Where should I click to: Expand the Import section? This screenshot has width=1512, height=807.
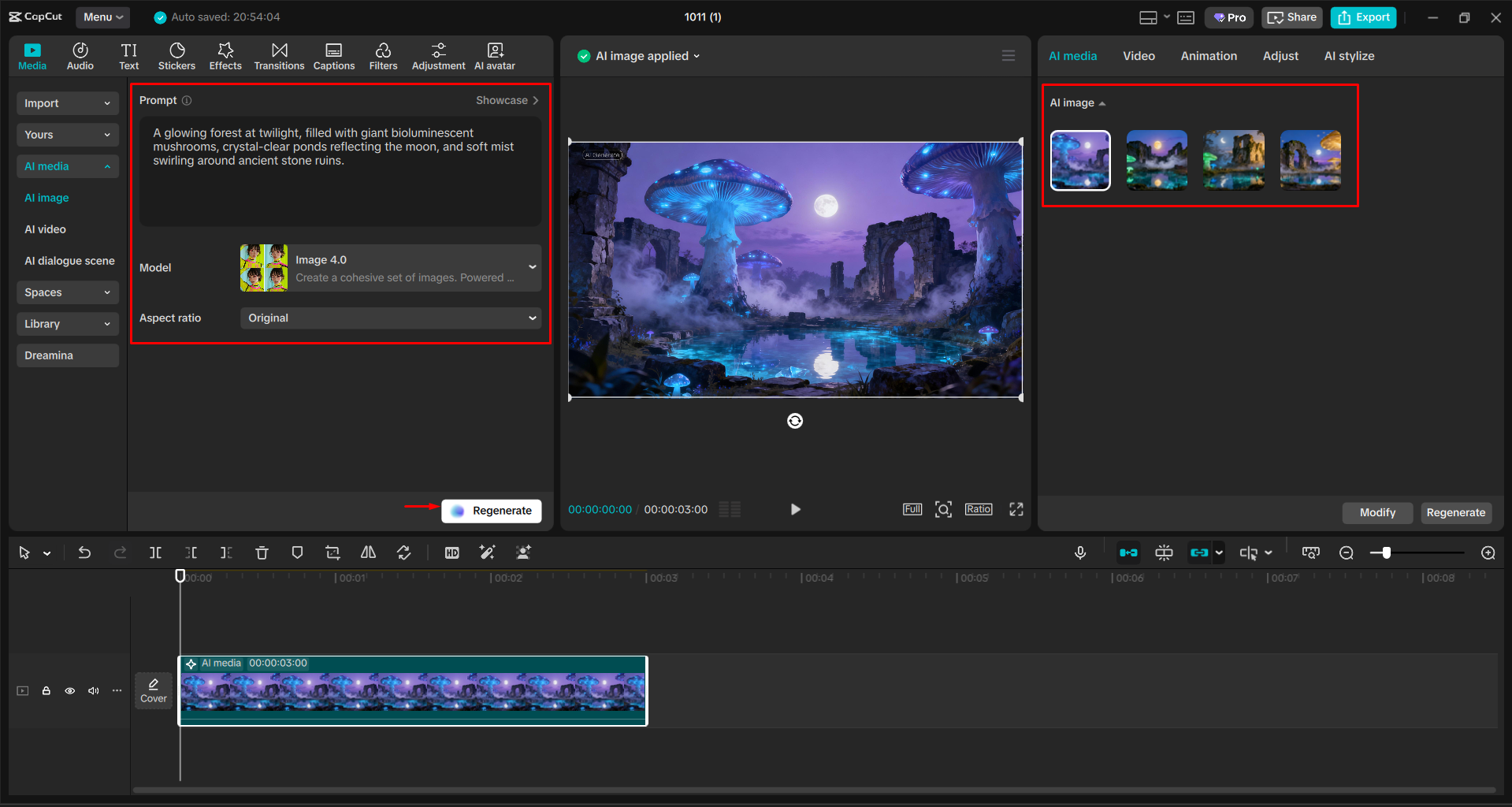67,103
